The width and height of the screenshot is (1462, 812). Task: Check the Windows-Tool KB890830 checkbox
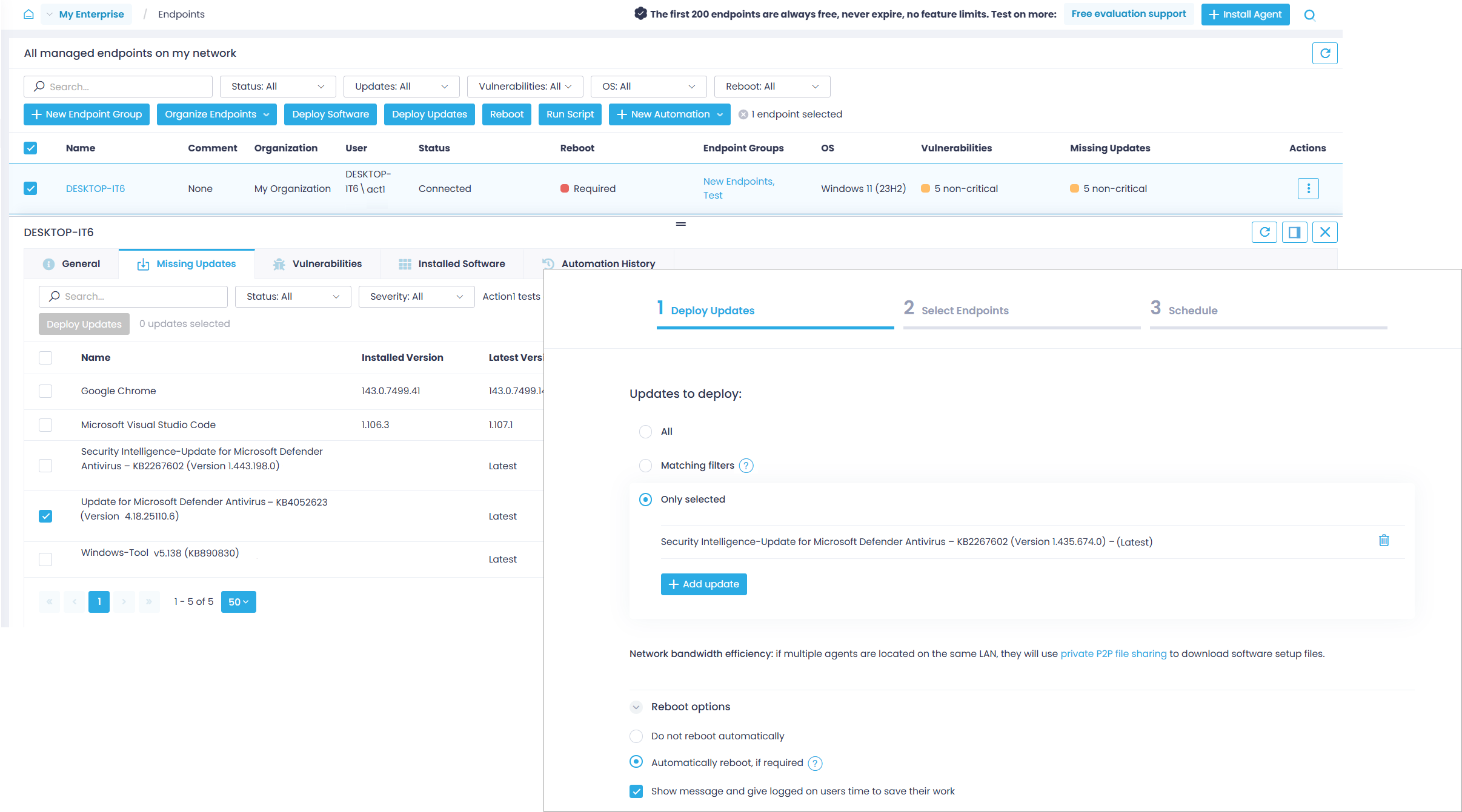(x=45, y=559)
